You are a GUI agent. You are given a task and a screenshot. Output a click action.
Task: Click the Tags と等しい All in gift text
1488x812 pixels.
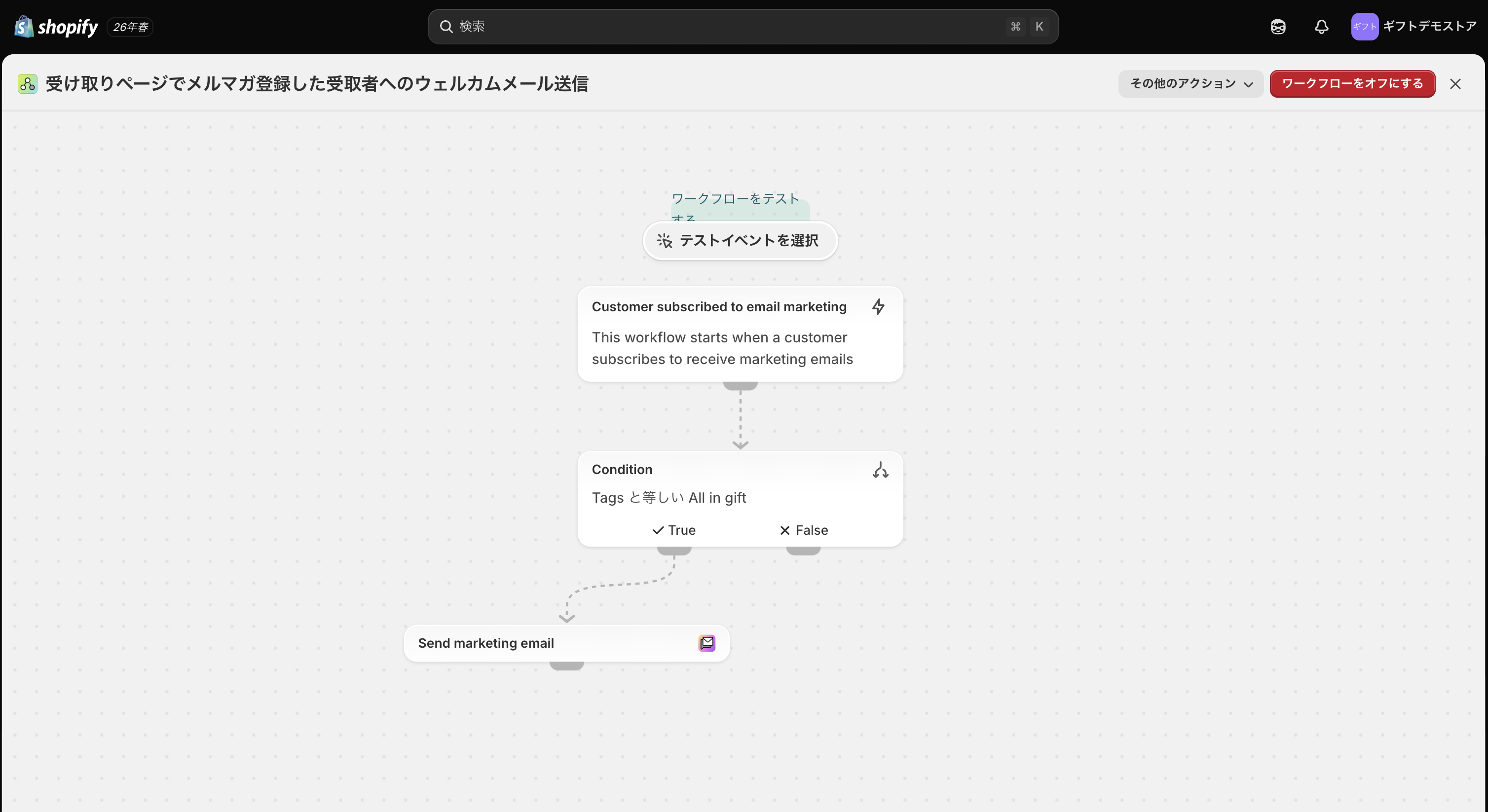669,498
